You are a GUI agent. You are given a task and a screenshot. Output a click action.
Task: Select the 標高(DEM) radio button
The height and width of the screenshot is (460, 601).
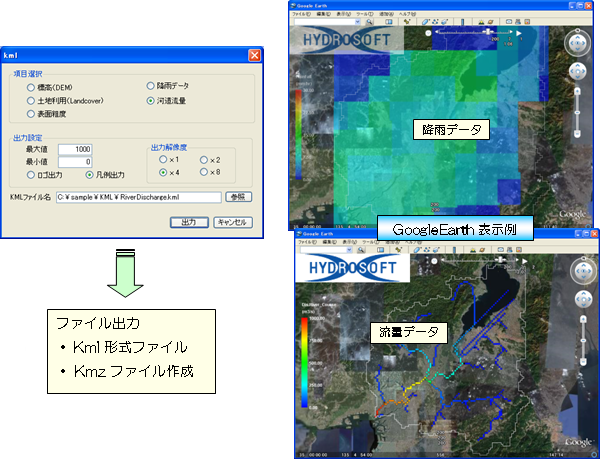pyautogui.click(x=32, y=88)
